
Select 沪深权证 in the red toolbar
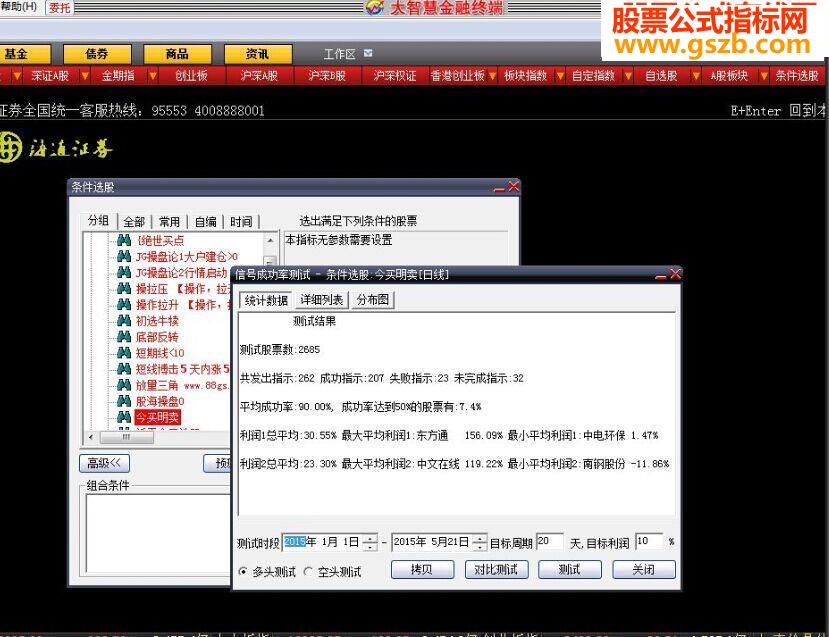pos(395,76)
